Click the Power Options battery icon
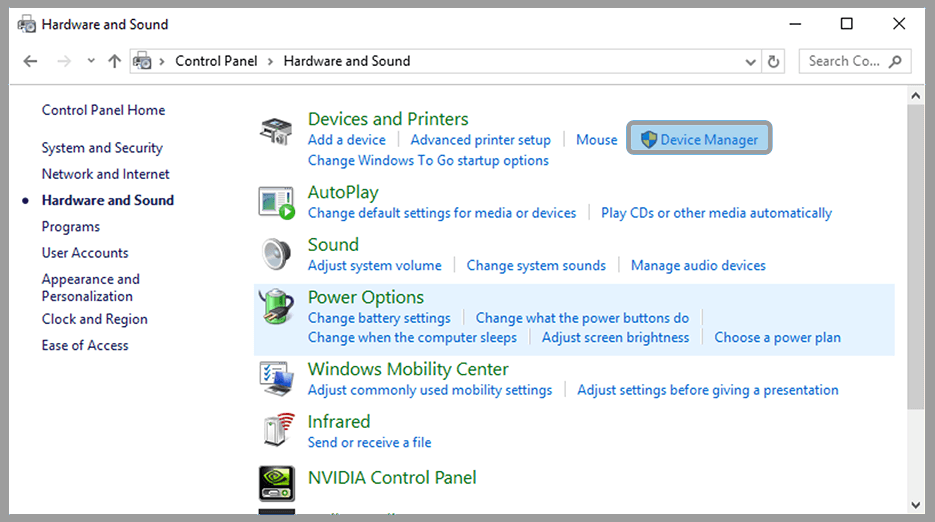The width and height of the screenshot is (935, 522). (x=276, y=307)
